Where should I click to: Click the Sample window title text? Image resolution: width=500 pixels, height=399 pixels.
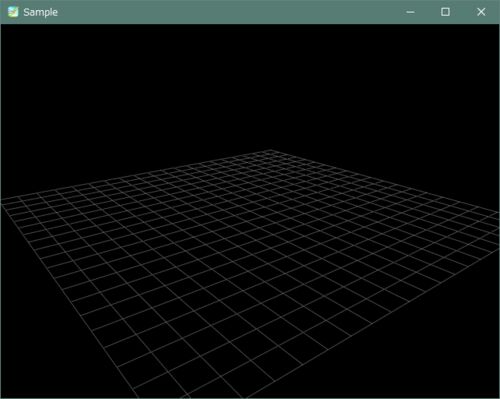pos(40,12)
